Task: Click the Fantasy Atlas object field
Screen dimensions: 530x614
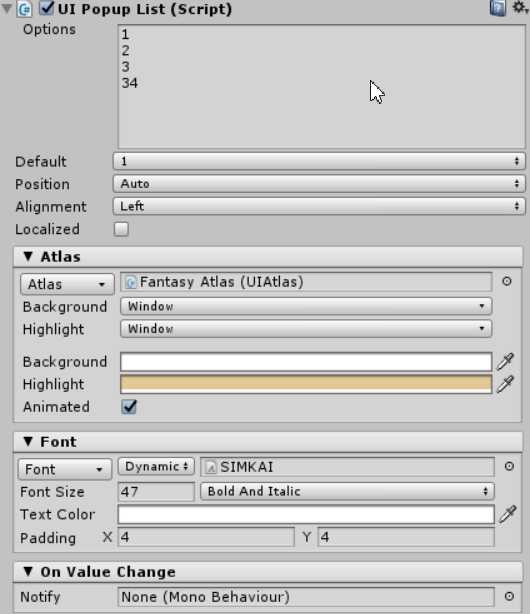Action: (306, 282)
